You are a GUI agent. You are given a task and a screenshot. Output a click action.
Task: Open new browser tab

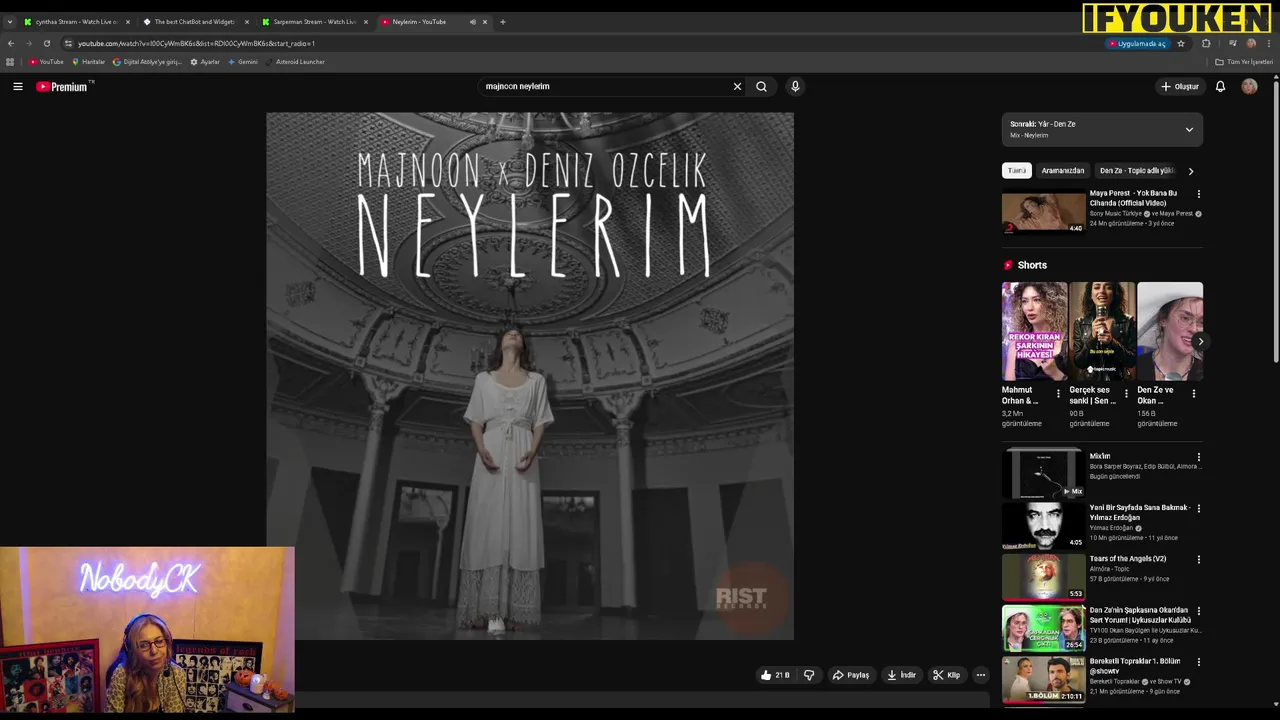pyautogui.click(x=503, y=22)
